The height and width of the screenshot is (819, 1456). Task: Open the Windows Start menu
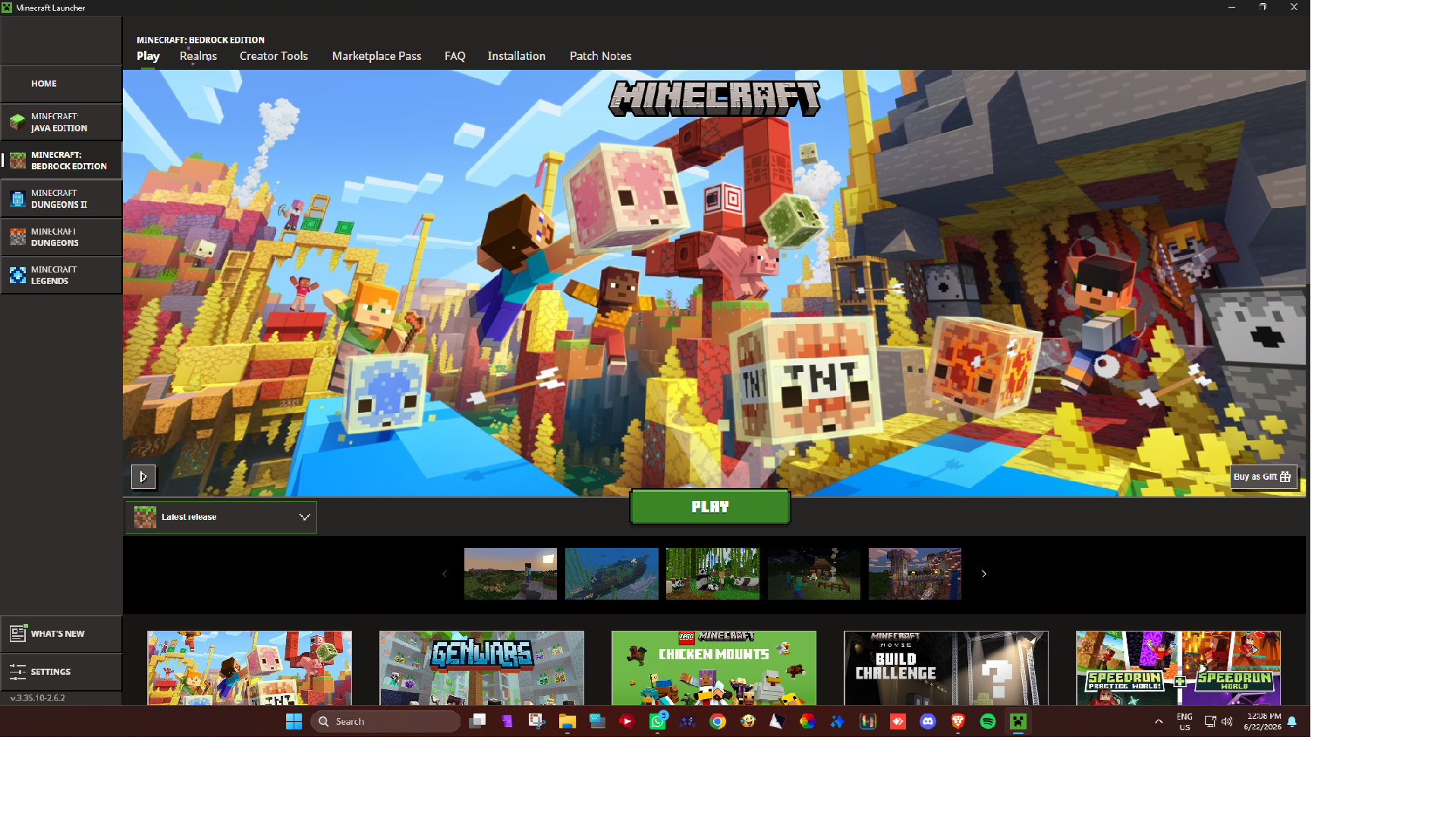(x=294, y=722)
